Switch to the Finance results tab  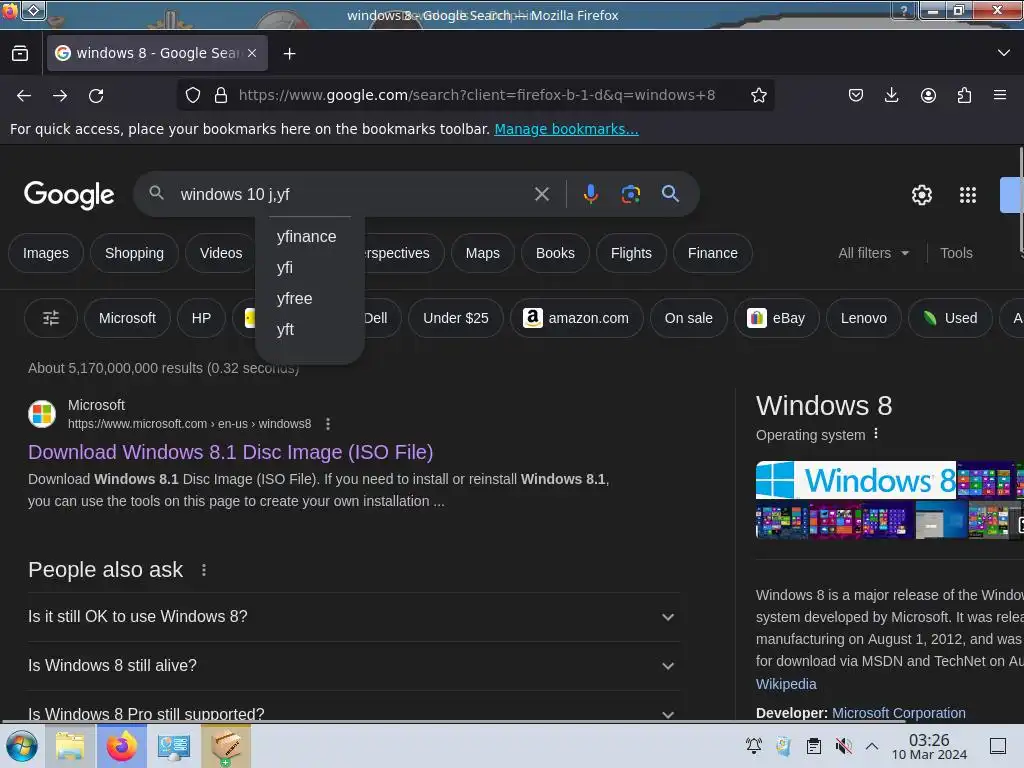pyautogui.click(x=712, y=253)
